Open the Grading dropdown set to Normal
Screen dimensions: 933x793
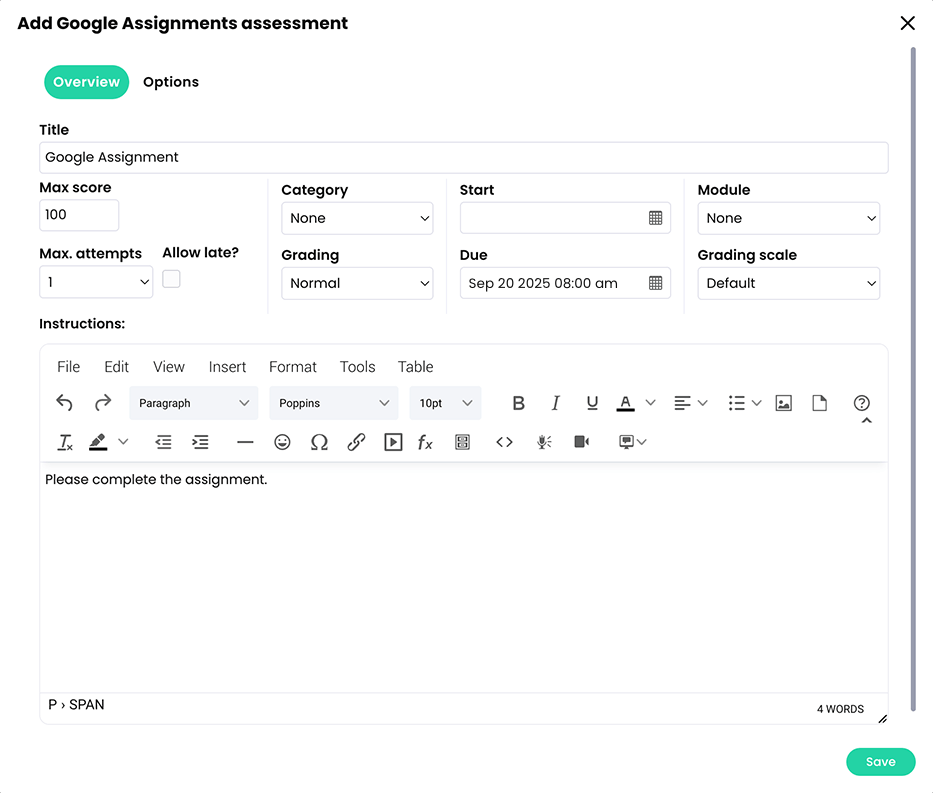[357, 283]
